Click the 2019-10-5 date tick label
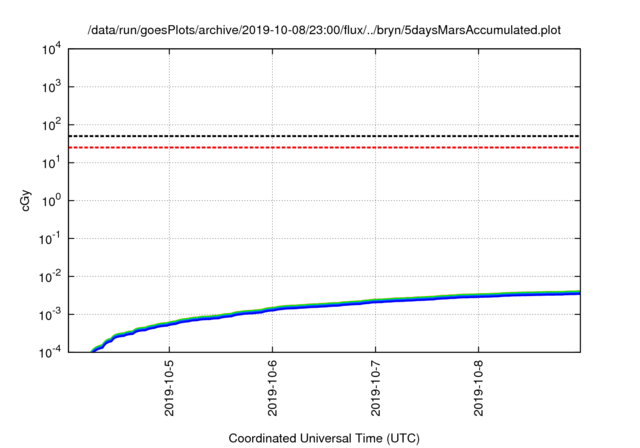 pyautogui.click(x=169, y=388)
